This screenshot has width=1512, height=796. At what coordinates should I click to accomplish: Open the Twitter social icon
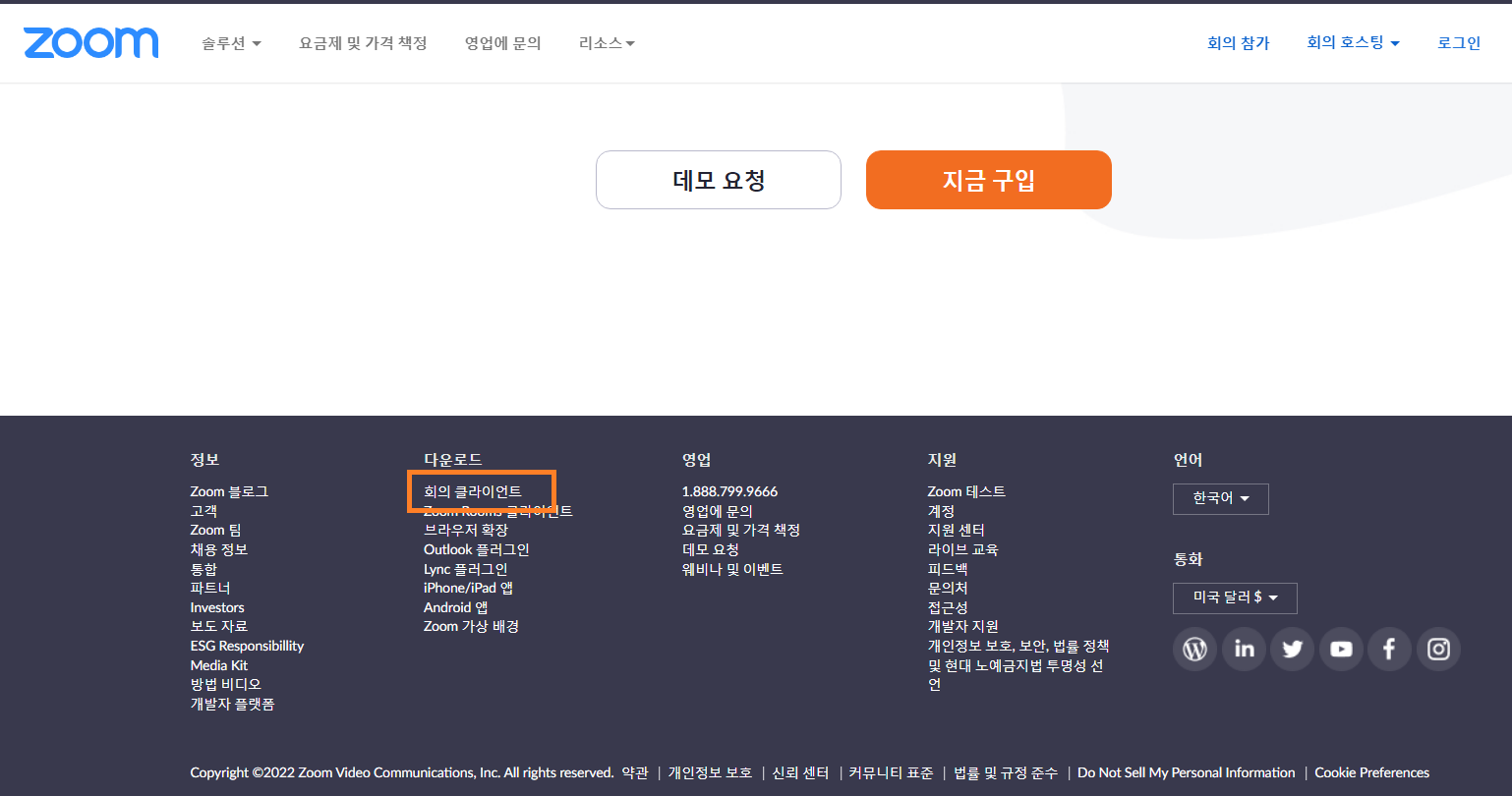pyautogui.click(x=1292, y=650)
